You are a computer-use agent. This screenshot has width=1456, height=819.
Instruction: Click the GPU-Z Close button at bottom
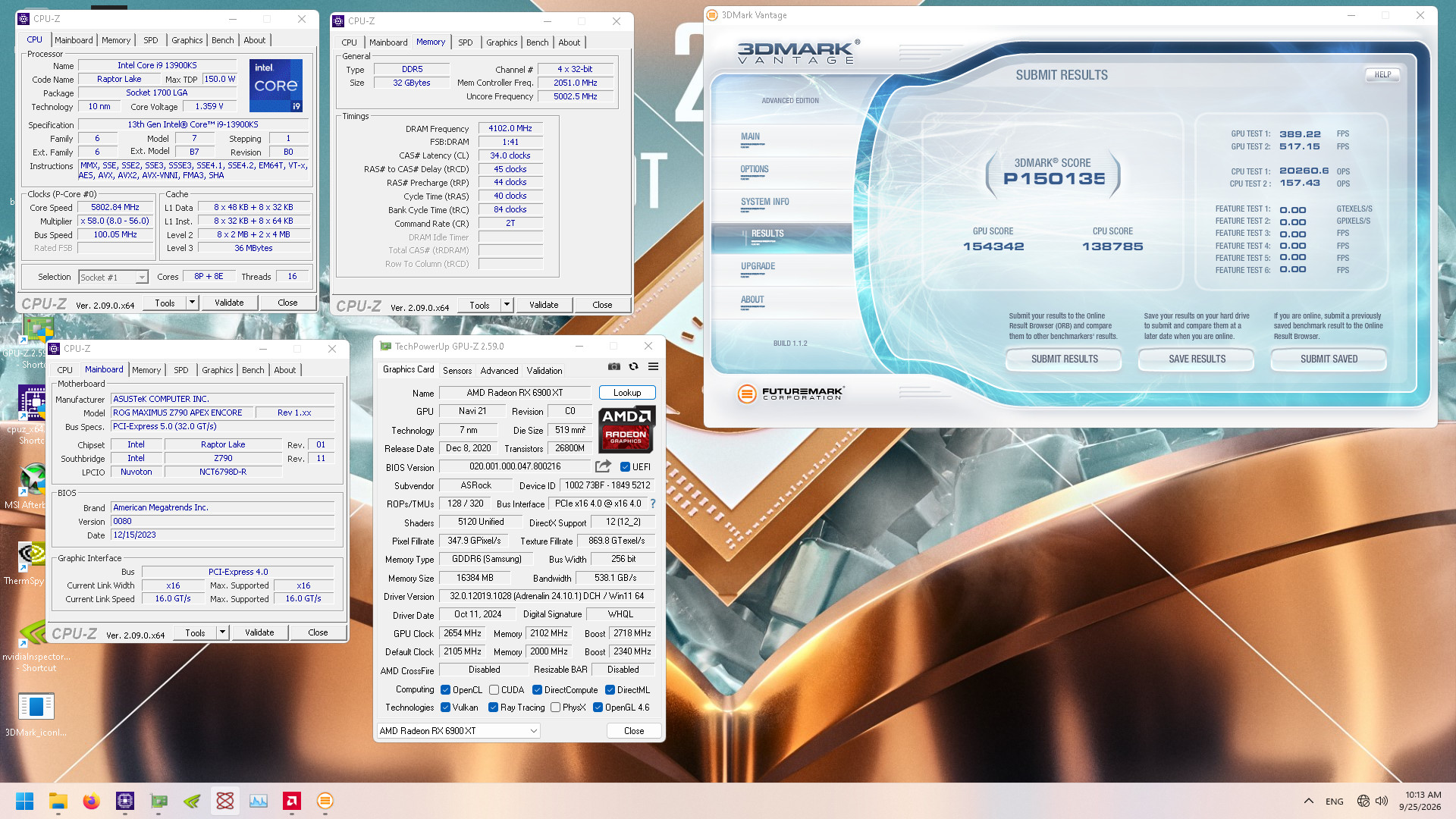pos(634,731)
